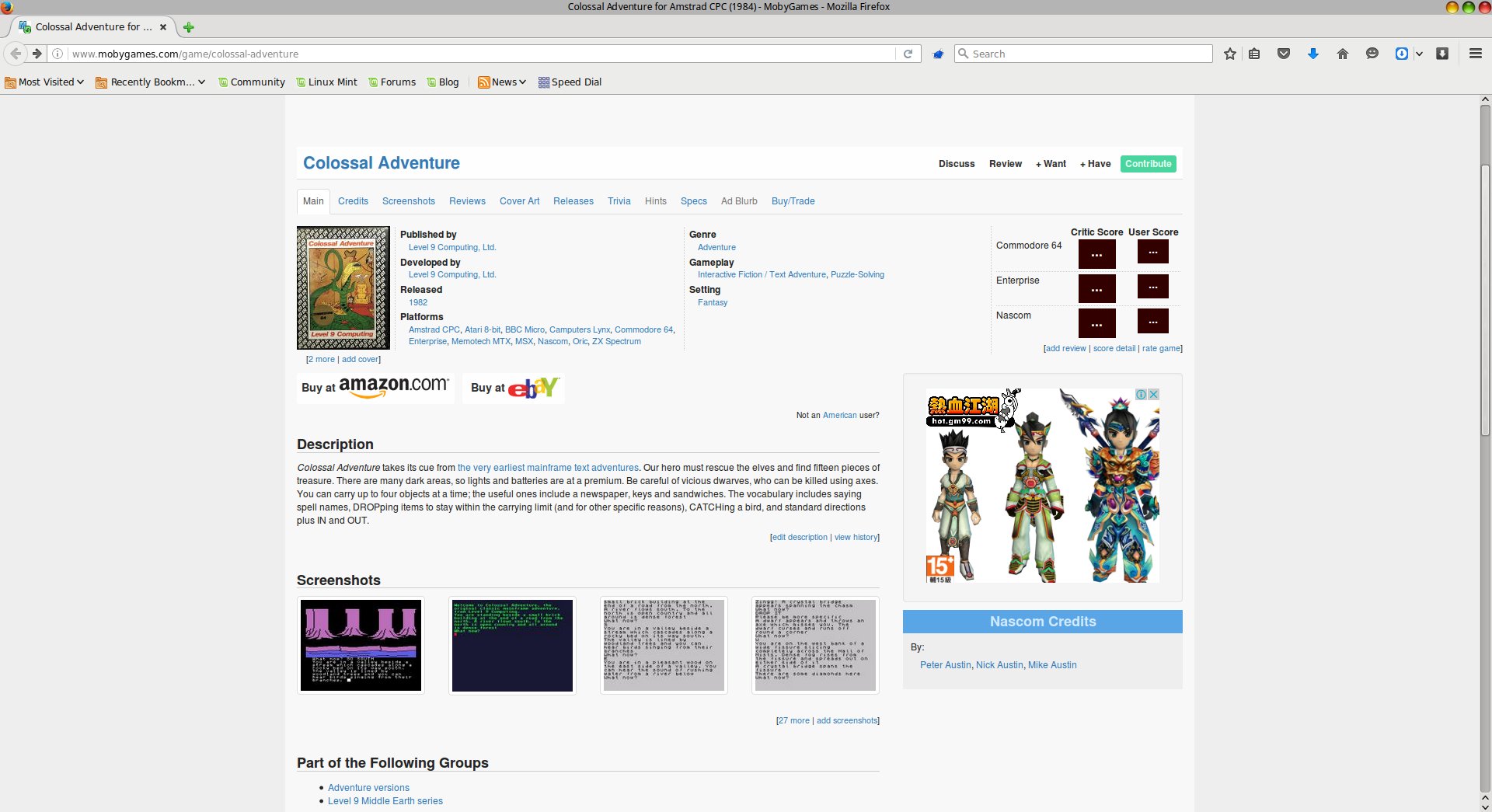Click the bookmark star icon
Screen dimensions: 1492x812
tap(1229, 54)
